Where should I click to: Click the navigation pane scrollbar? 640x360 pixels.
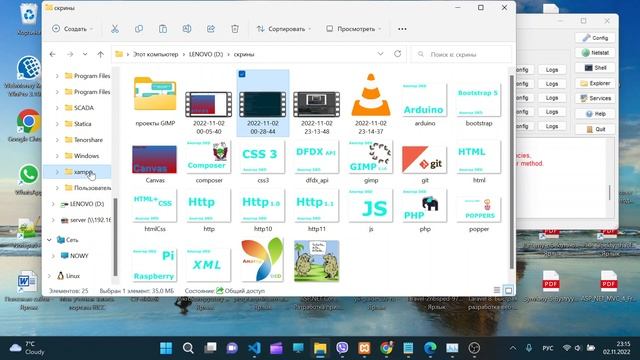(116, 237)
